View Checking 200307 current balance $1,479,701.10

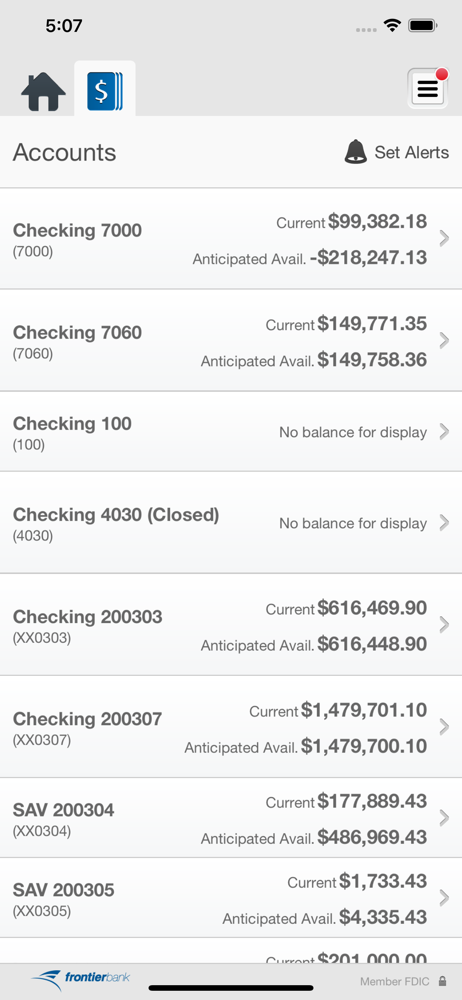coord(364,710)
